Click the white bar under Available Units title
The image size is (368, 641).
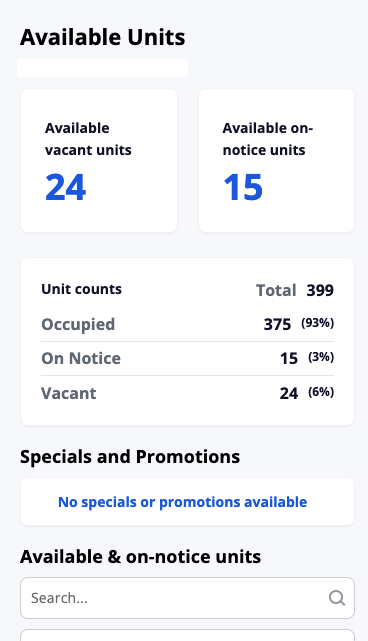[103, 68]
